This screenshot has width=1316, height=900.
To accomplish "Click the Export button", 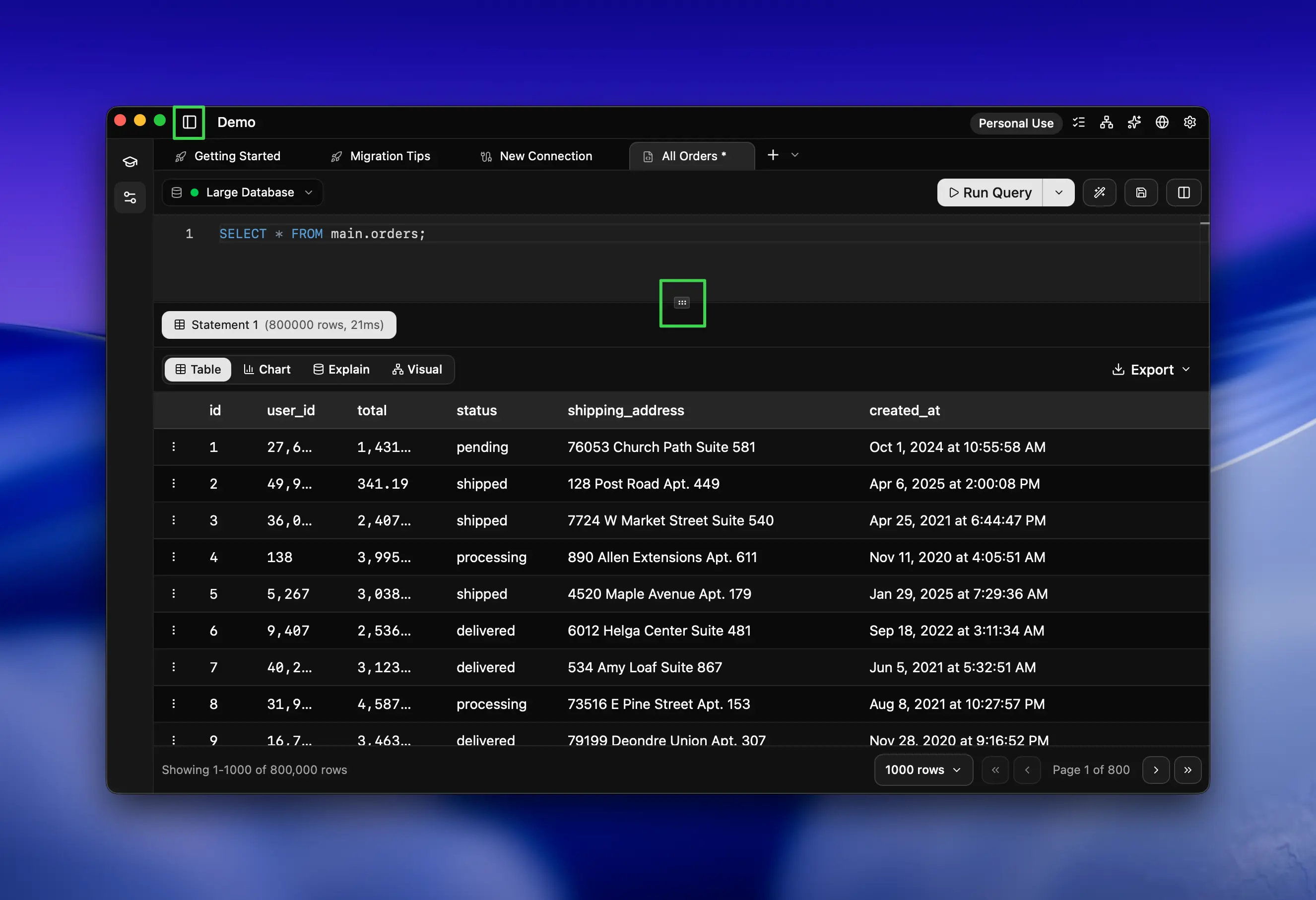I will point(1151,370).
